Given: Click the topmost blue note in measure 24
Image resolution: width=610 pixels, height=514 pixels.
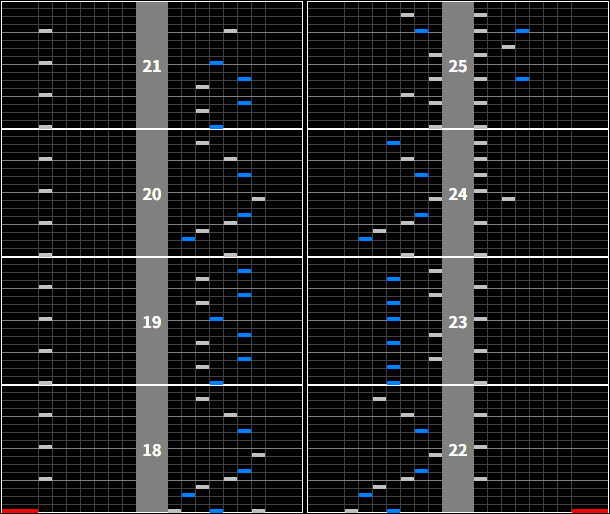Looking at the screenshot, I should click(x=393, y=143).
